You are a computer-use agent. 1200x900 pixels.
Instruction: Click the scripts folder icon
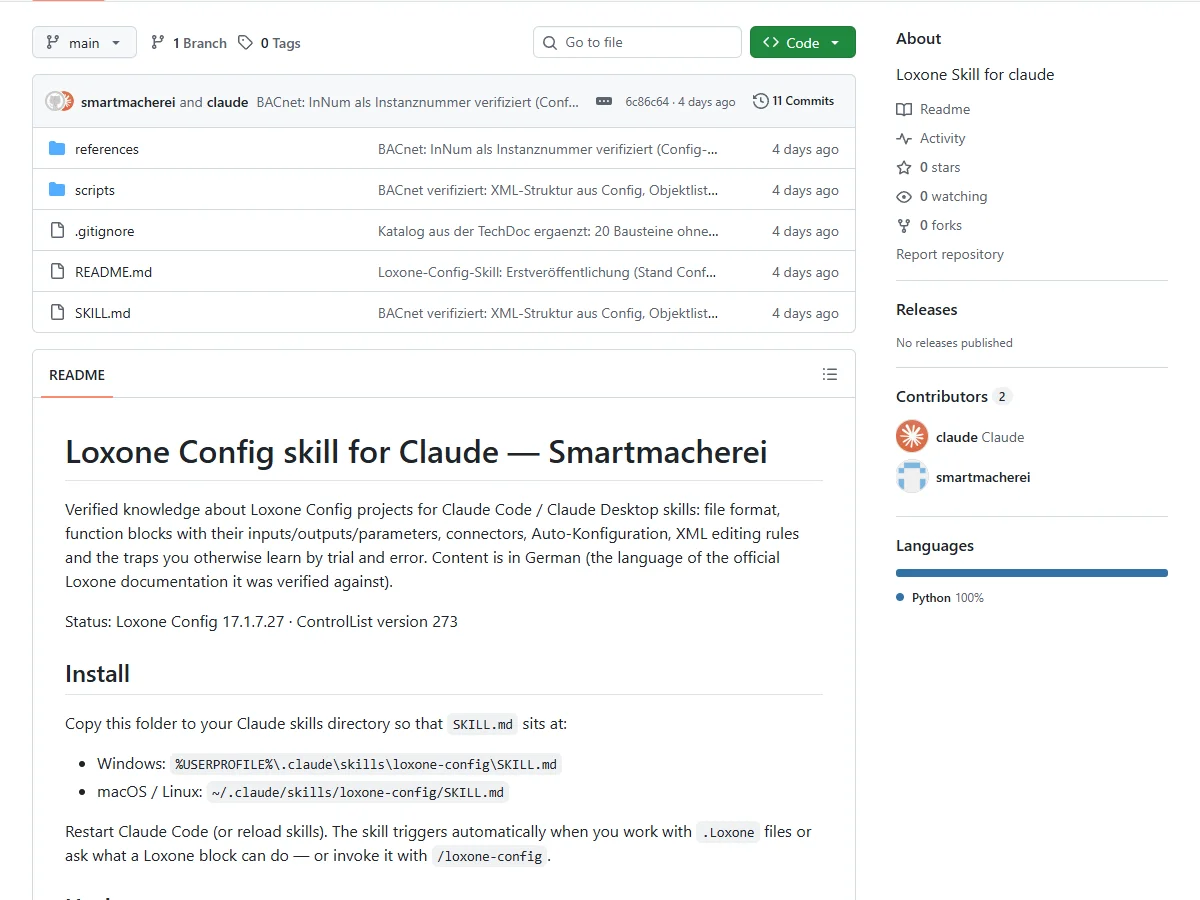coord(57,190)
